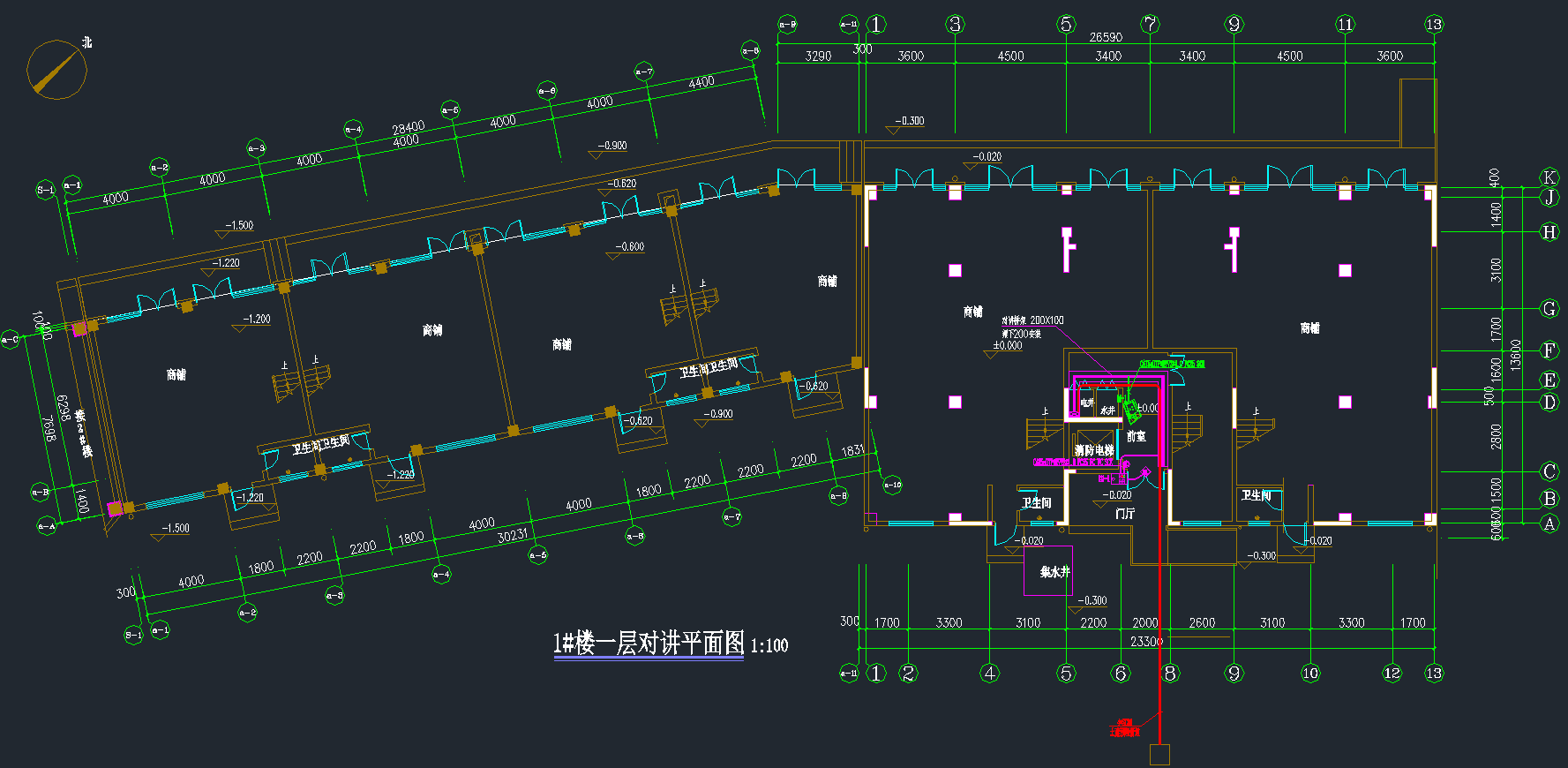Click grid axis bubble K on right side
1568x768 pixels.
tap(1549, 177)
